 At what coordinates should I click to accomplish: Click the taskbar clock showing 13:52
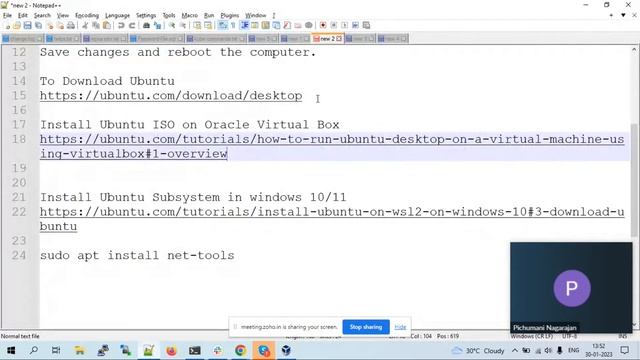point(599,351)
